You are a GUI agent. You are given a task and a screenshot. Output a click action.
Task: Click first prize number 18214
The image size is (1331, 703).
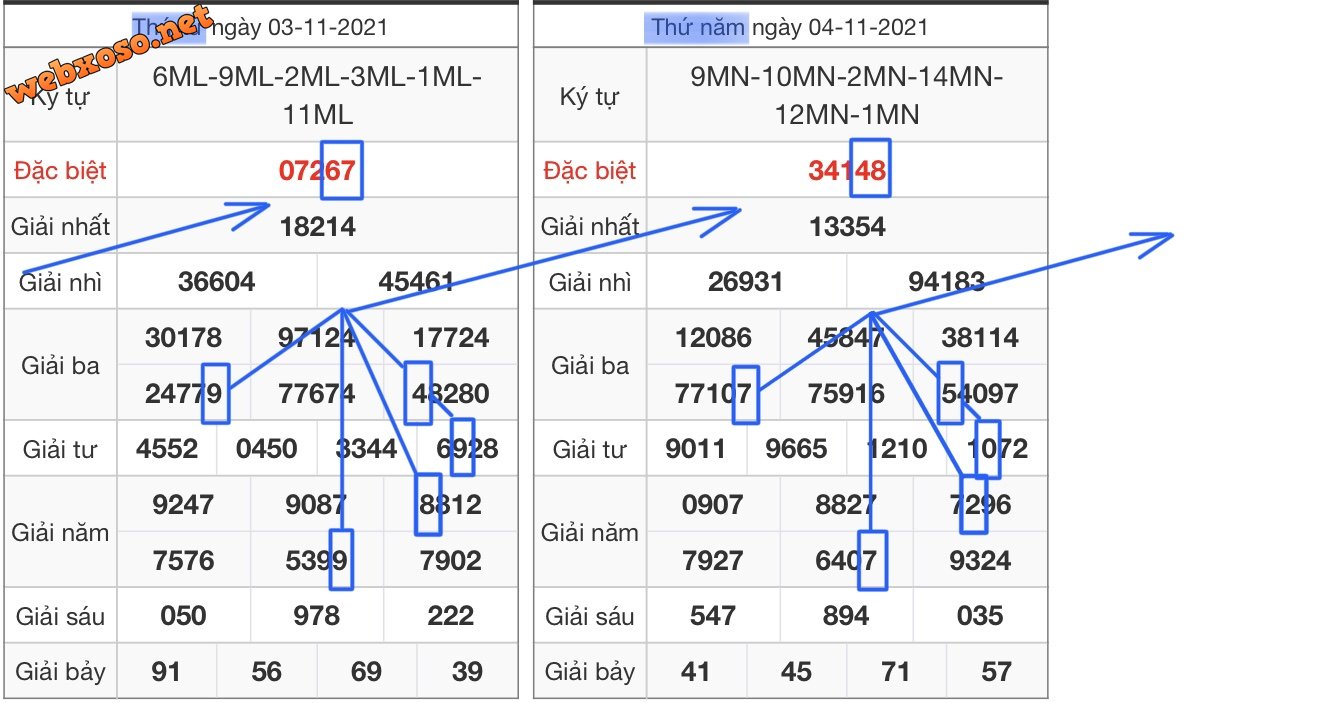(317, 226)
